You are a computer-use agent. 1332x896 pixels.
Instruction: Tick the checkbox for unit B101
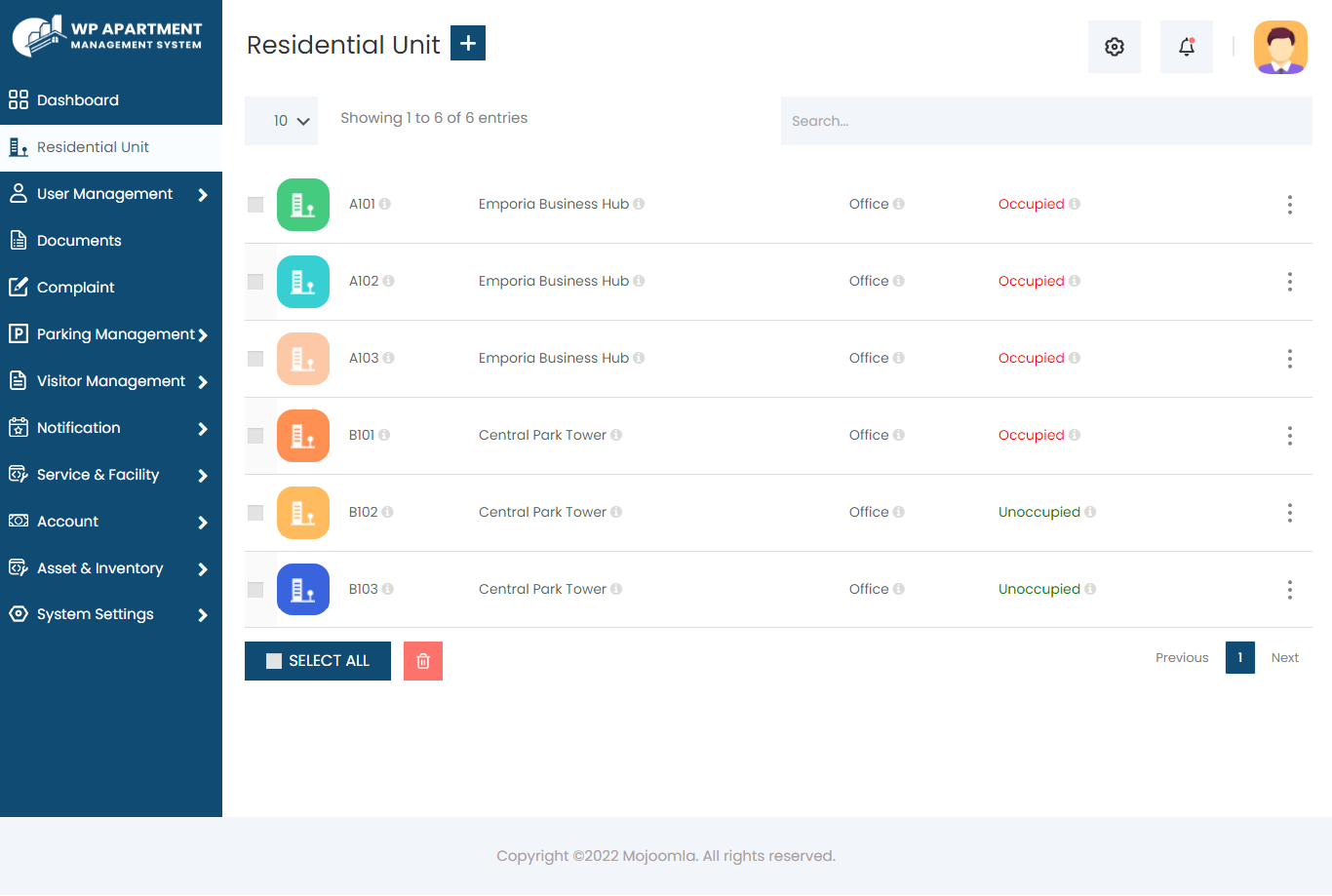click(x=255, y=436)
